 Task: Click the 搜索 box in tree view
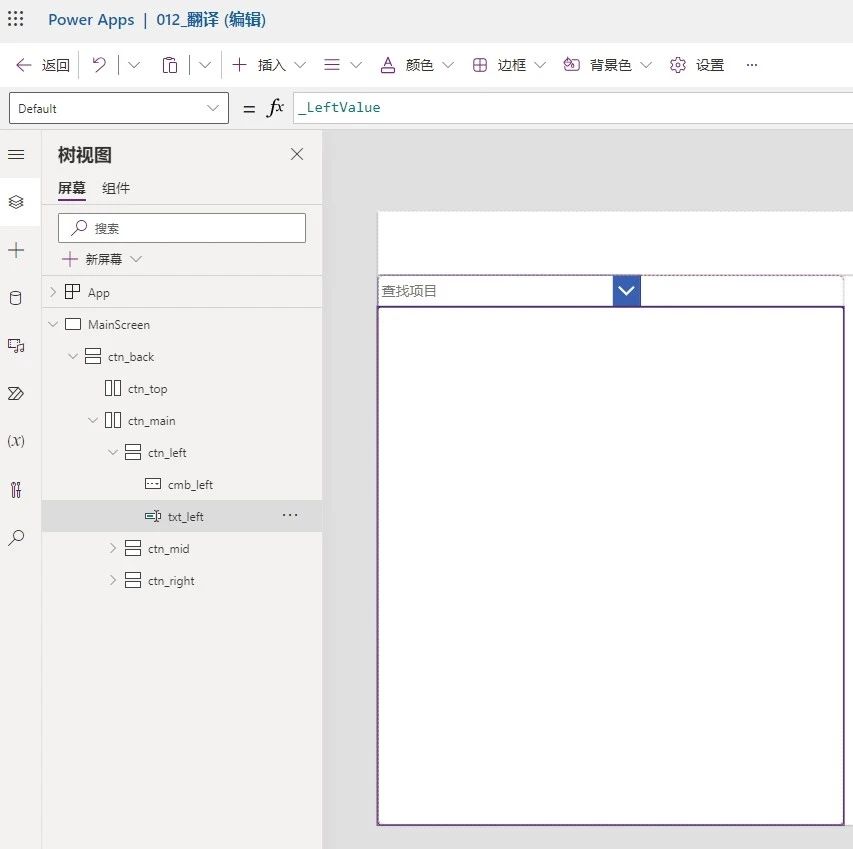[x=182, y=228]
